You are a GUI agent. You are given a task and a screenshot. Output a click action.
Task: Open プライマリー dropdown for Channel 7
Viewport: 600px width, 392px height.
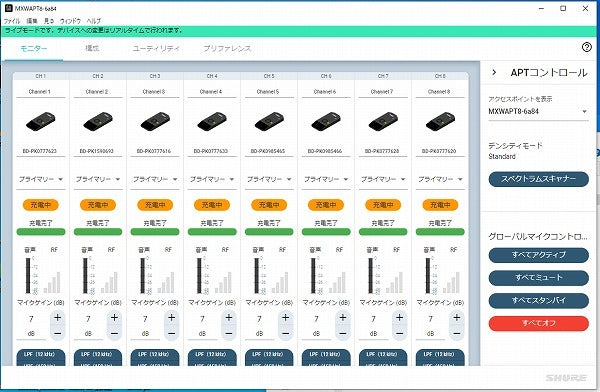click(383, 179)
